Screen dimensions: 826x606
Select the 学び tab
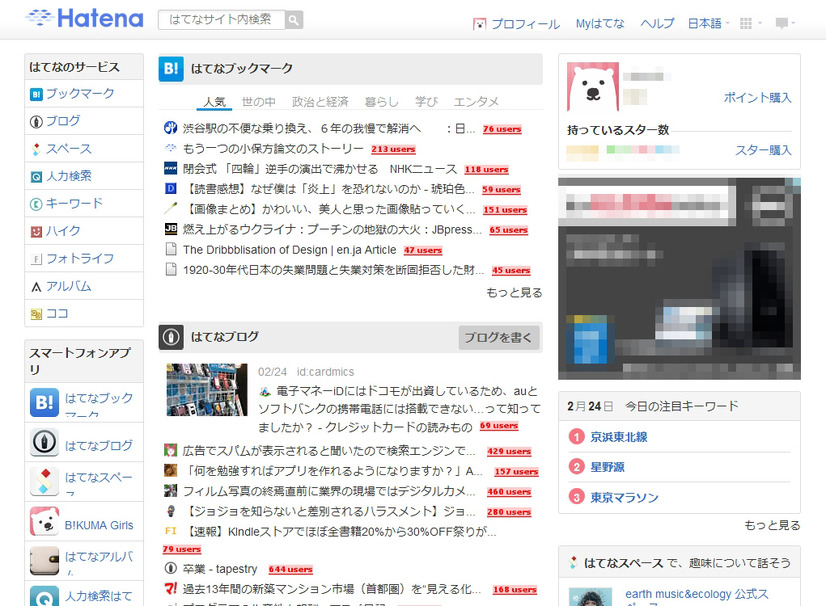[x=426, y=102]
